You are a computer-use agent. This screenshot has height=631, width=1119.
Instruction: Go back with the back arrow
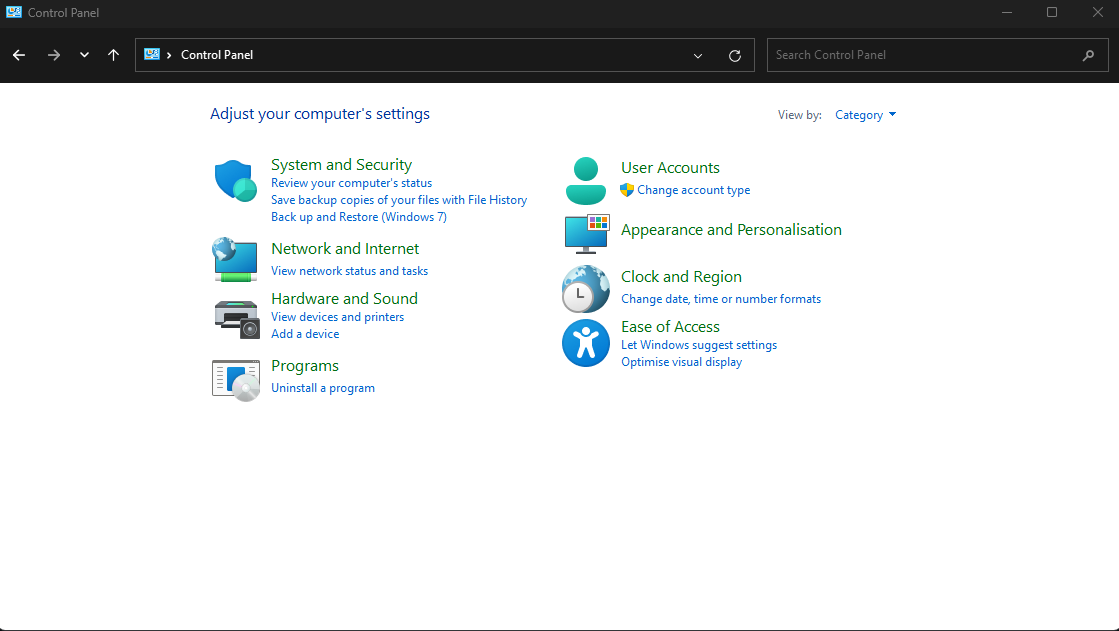(x=19, y=55)
